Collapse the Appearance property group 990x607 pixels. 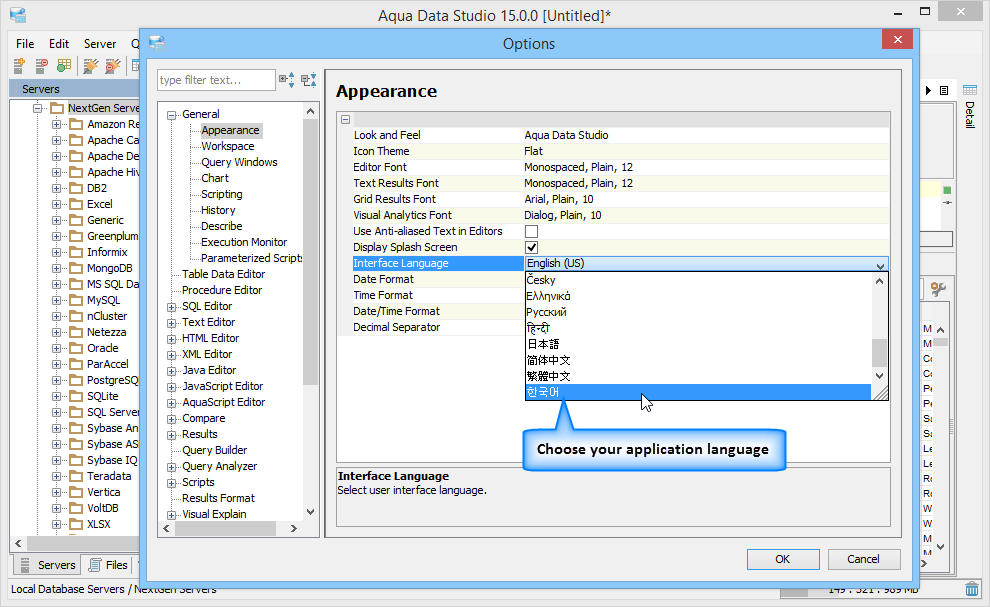pyautogui.click(x=345, y=119)
